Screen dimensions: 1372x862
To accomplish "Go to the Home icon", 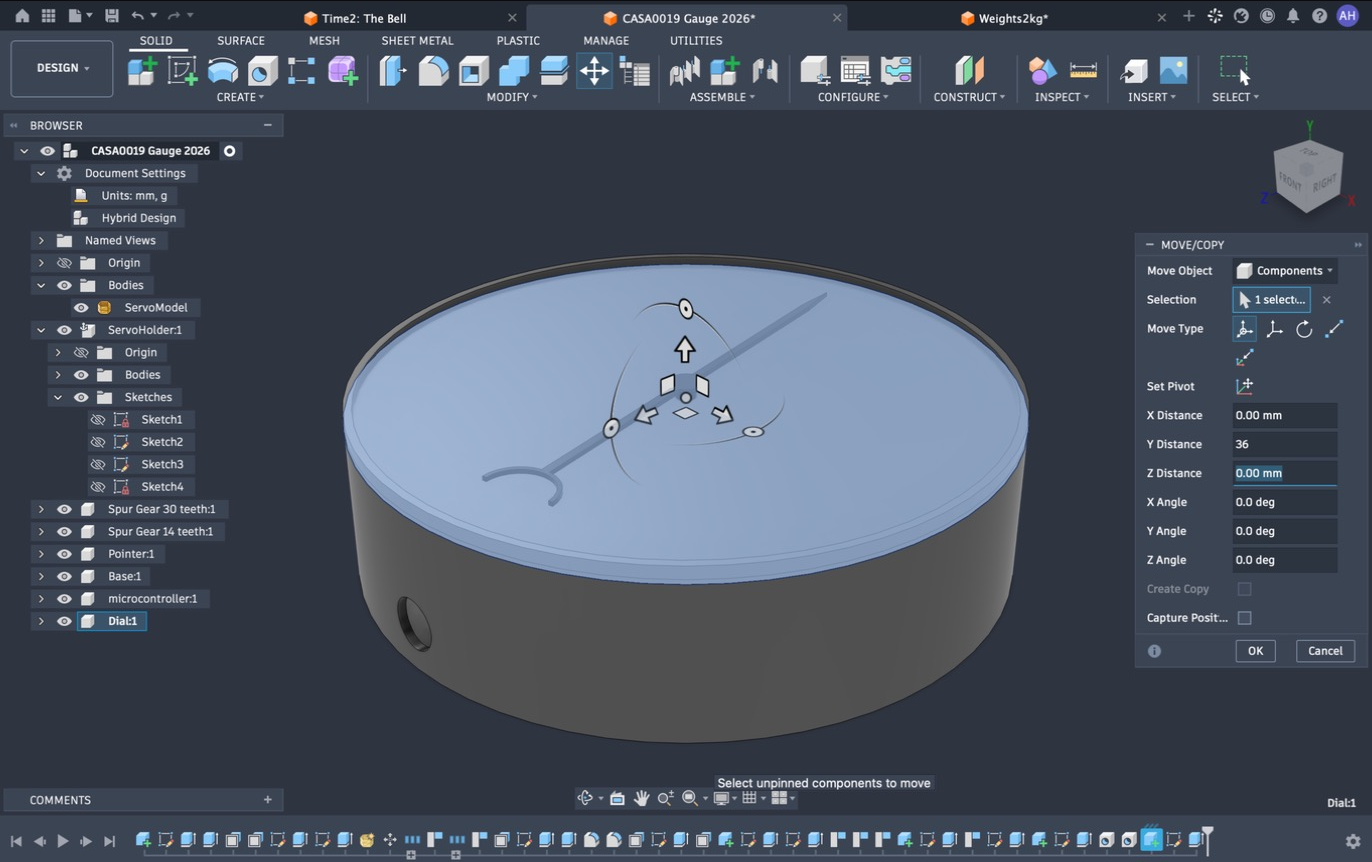I will [21, 17].
